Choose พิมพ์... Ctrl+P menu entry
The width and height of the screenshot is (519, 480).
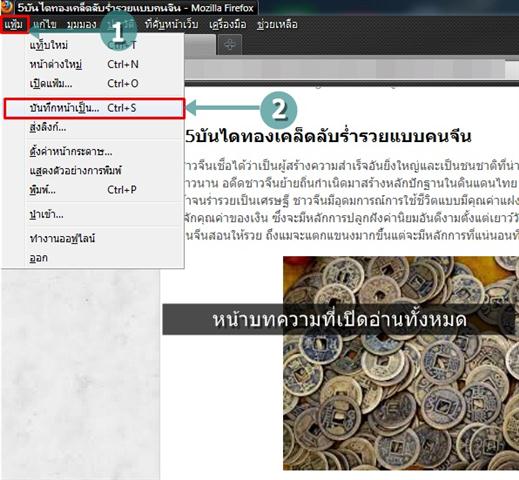click(x=93, y=190)
